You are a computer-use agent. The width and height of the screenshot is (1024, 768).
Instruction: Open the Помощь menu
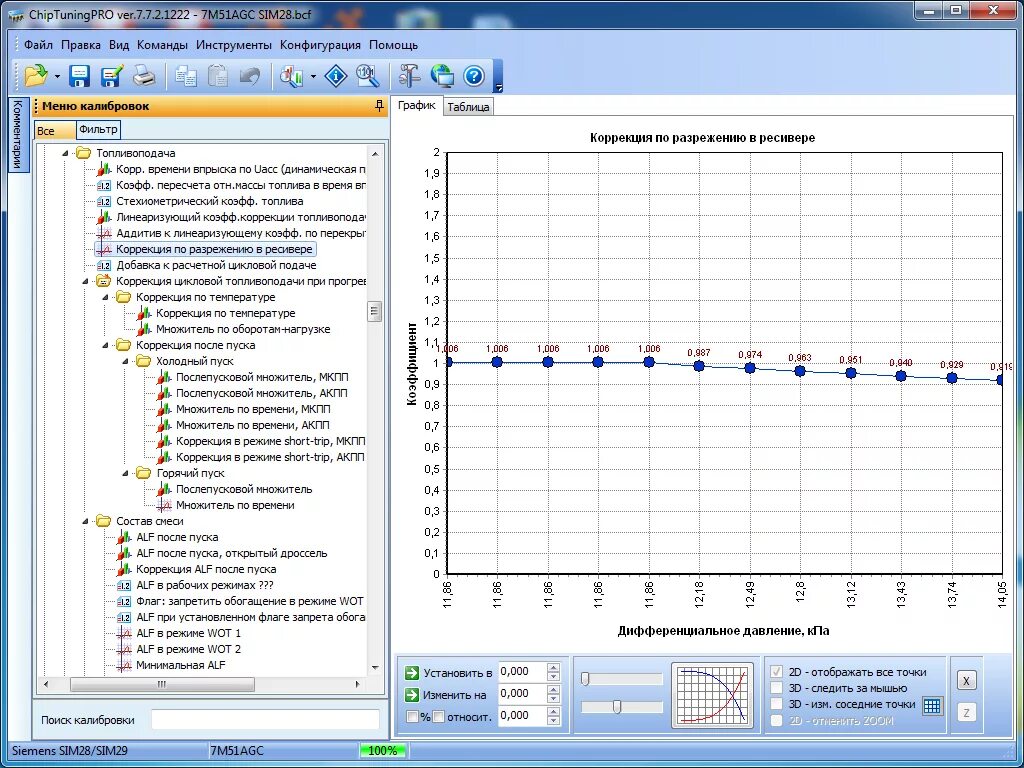[x=393, y=45]
